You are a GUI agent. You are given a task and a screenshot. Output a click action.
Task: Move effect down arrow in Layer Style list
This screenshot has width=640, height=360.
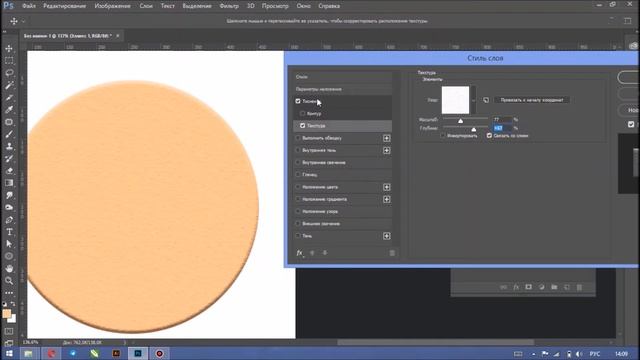(325, 253)
